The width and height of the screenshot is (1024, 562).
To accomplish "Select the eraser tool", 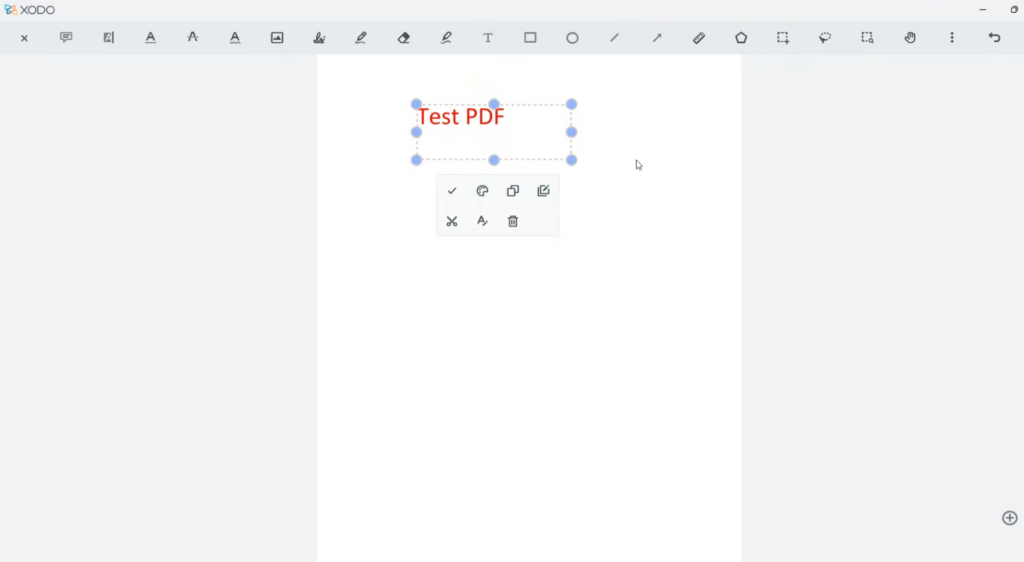I will [404, 38].
